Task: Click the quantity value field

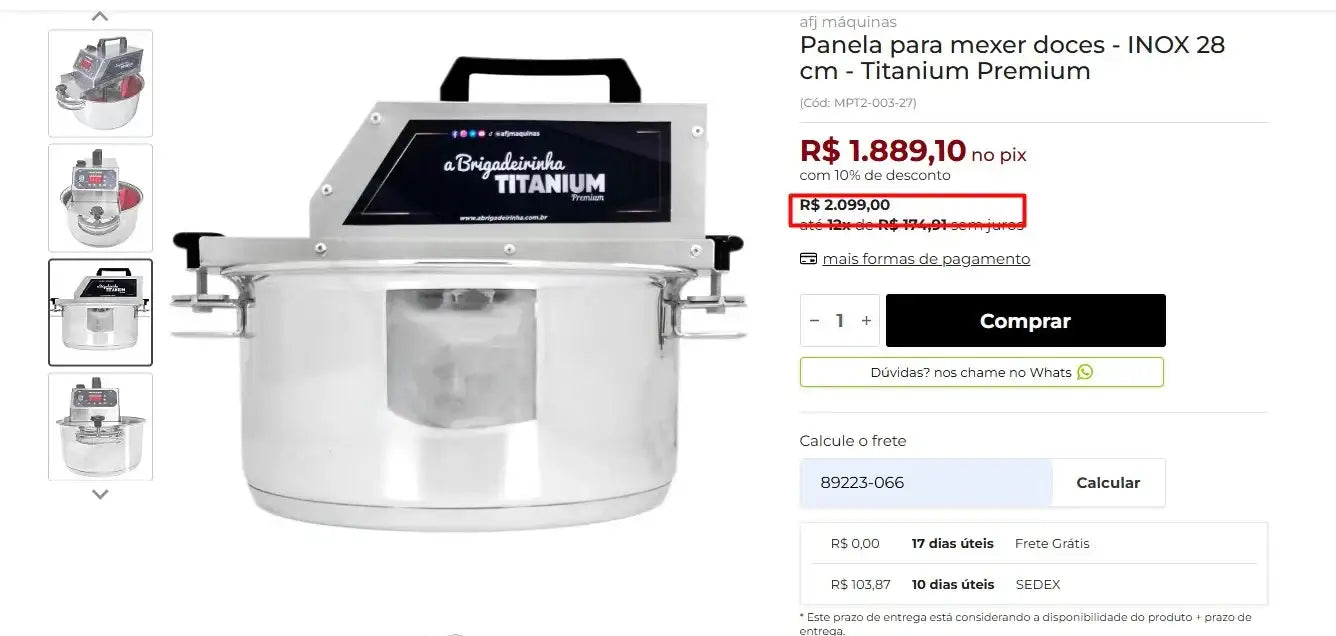Action: coord(840,321)
